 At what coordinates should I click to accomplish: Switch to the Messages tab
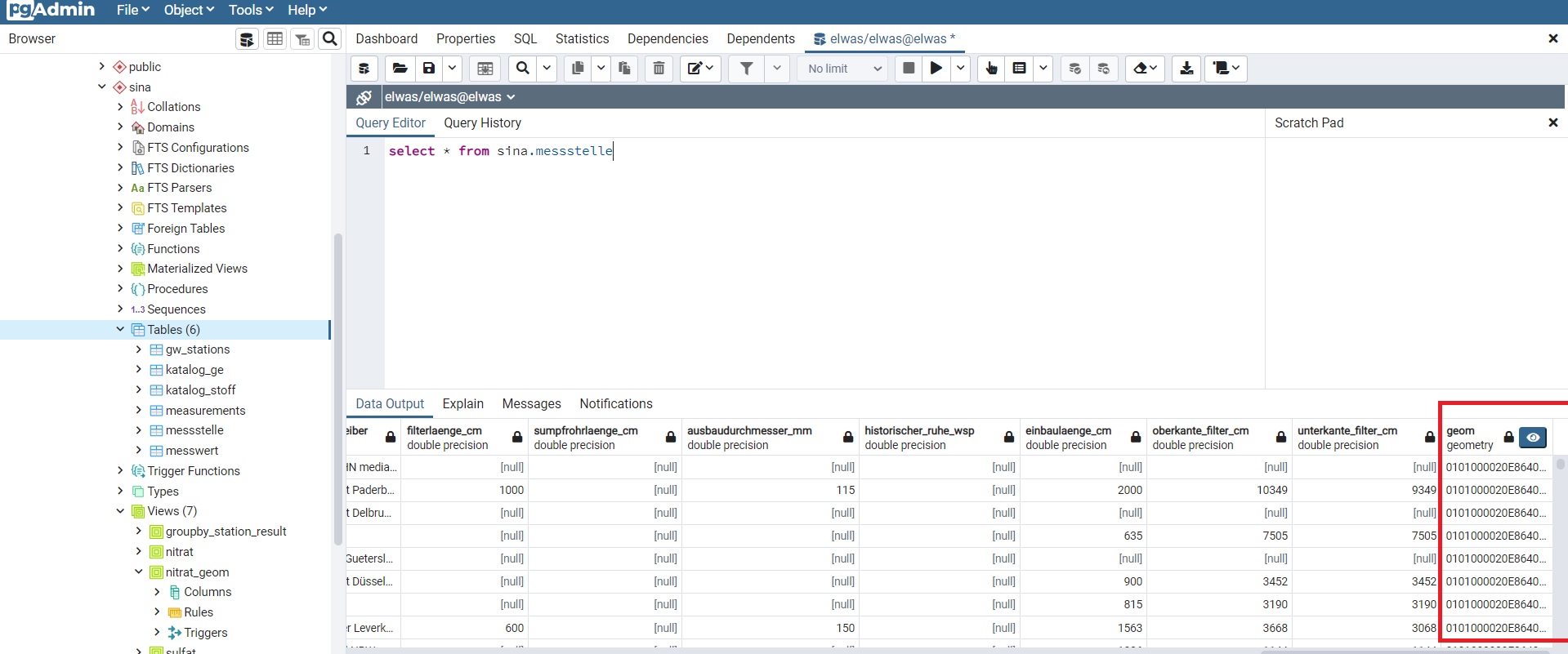531,404
